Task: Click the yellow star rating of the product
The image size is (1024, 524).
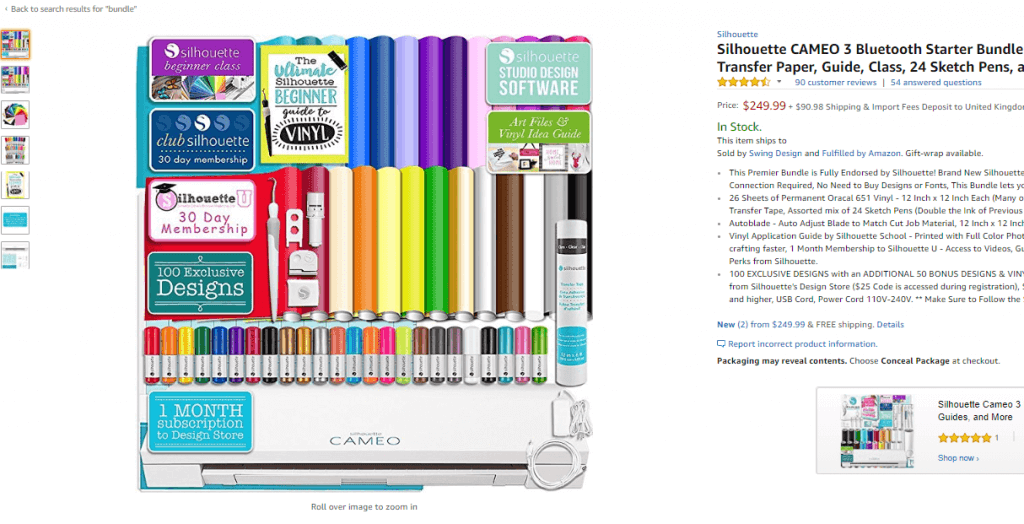Action: [x=744, y=82]
